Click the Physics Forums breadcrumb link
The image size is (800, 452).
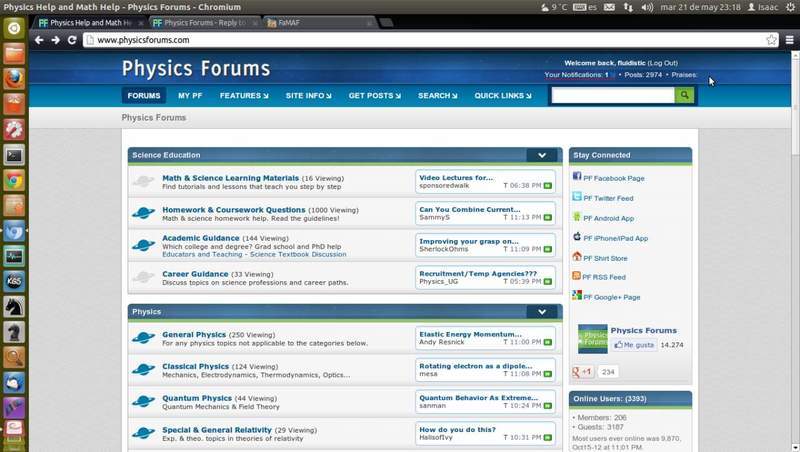pyautogui.click(x=154, y=117)
